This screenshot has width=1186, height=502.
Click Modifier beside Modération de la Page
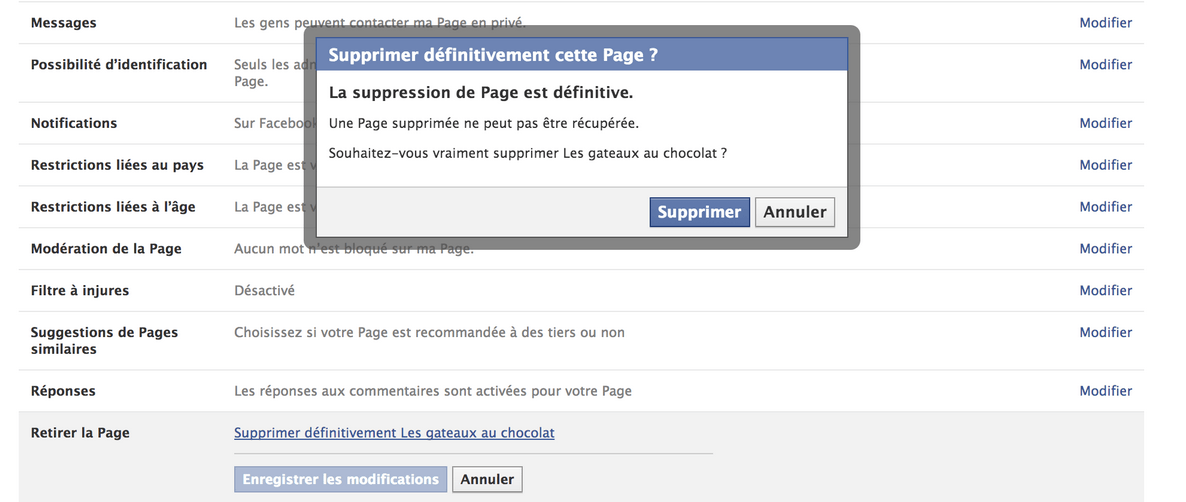(1105, 249)
